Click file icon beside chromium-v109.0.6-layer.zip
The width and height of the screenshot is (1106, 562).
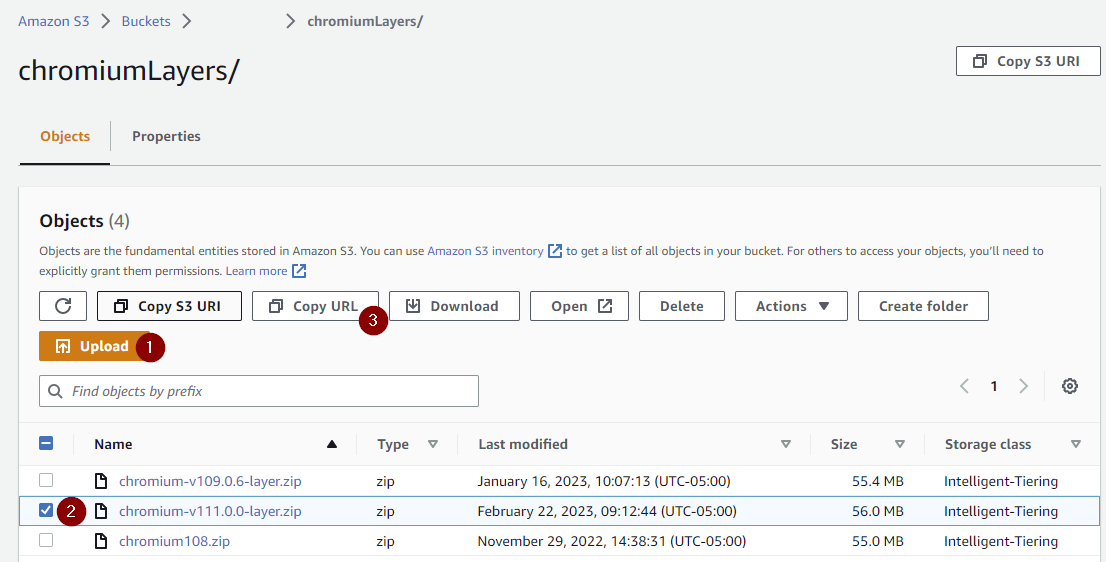click(x=100, y=481)
